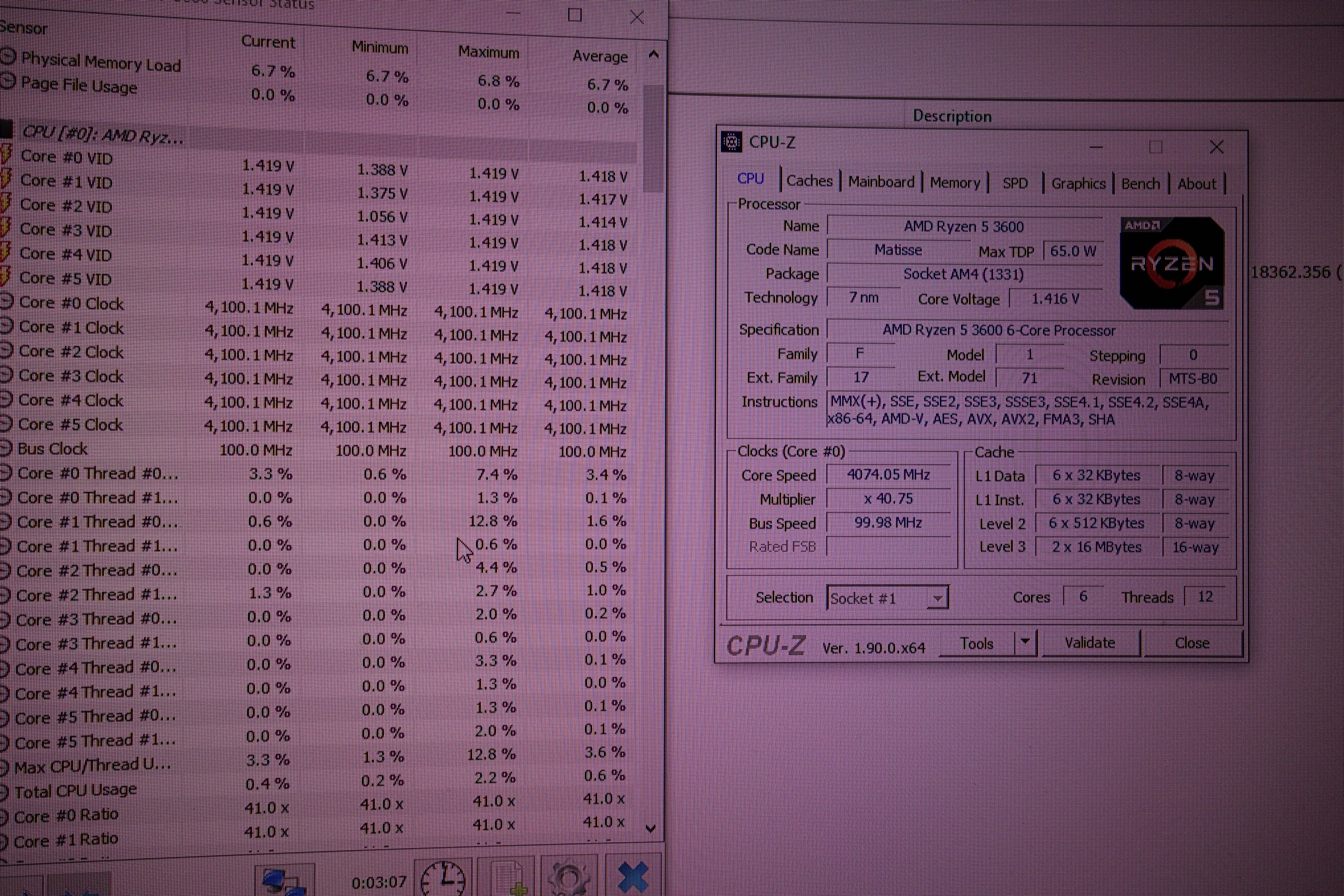Select the Core #0 Clock sensor row
Viewport: 1344px width, 896px height.
(71, 303)
